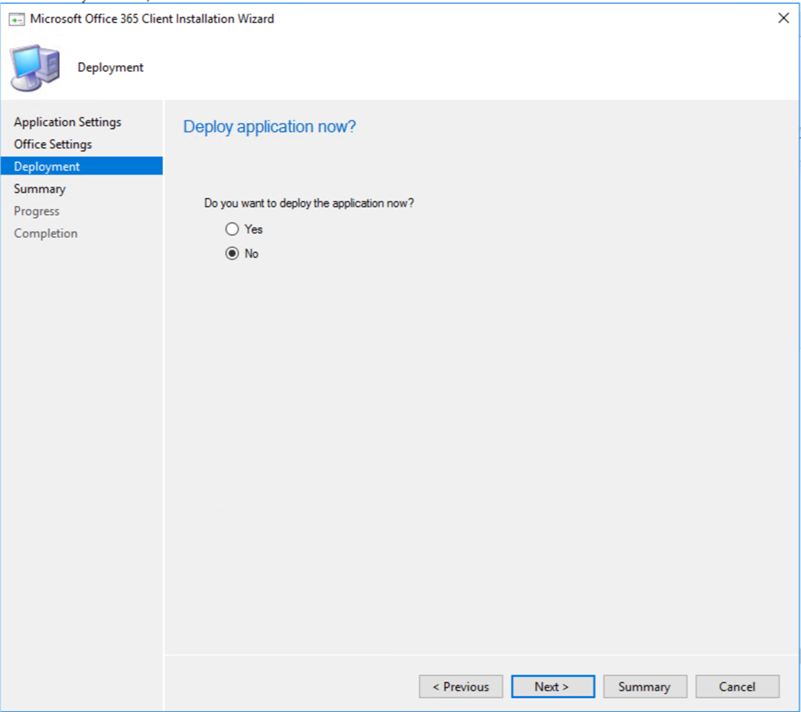The width and height of the screenshot is (801, 712).
Task: Click the 'Deployment' header label
Action: [x=110, y=67]
